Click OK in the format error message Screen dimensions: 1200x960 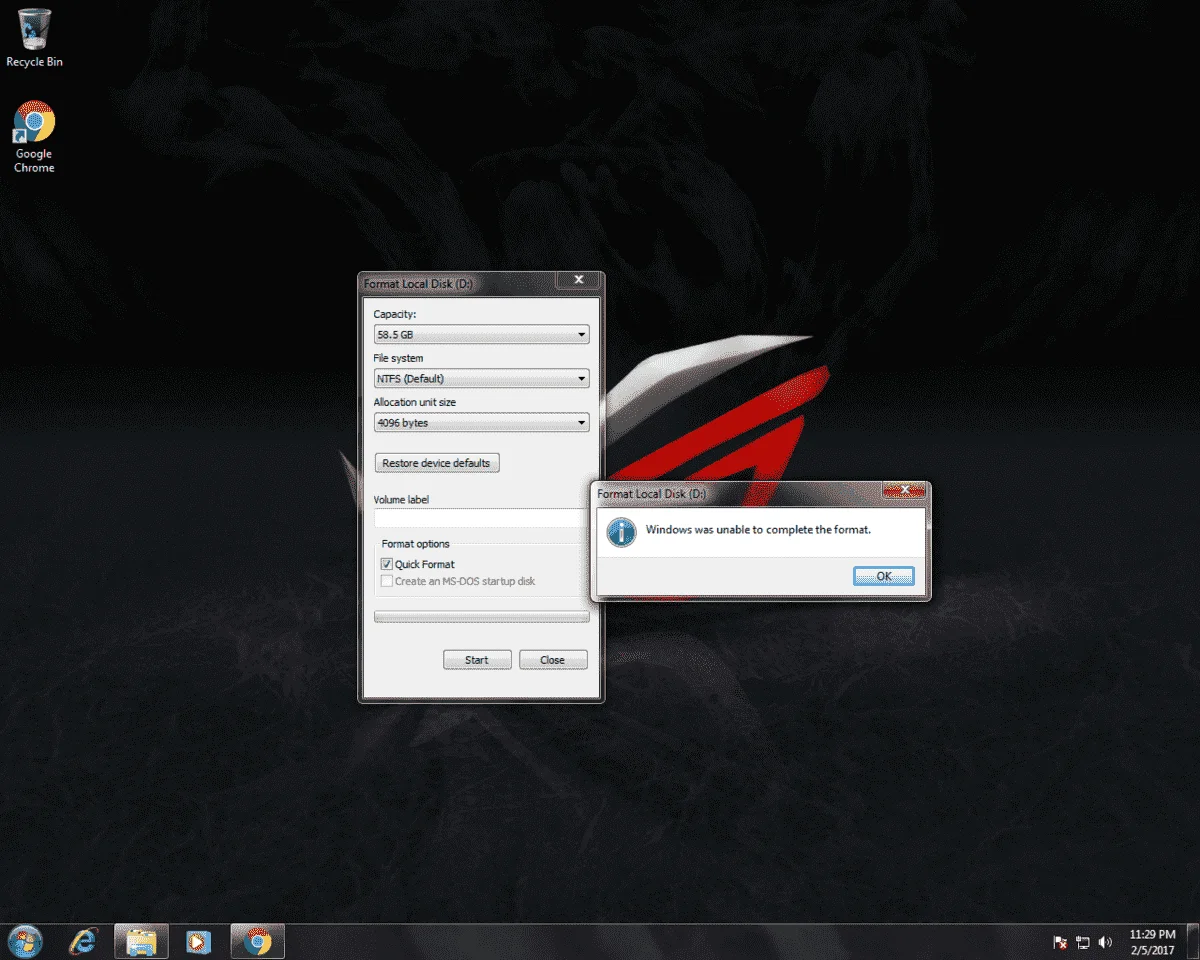click(884, 576)
